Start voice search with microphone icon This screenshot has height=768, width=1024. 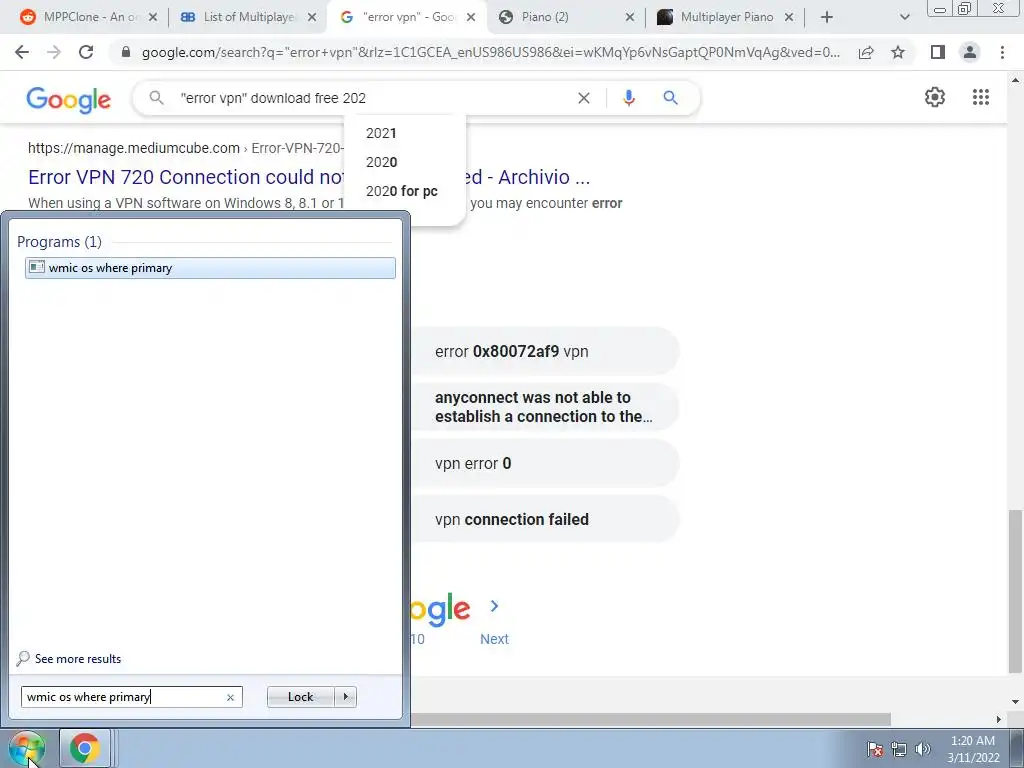628,98
